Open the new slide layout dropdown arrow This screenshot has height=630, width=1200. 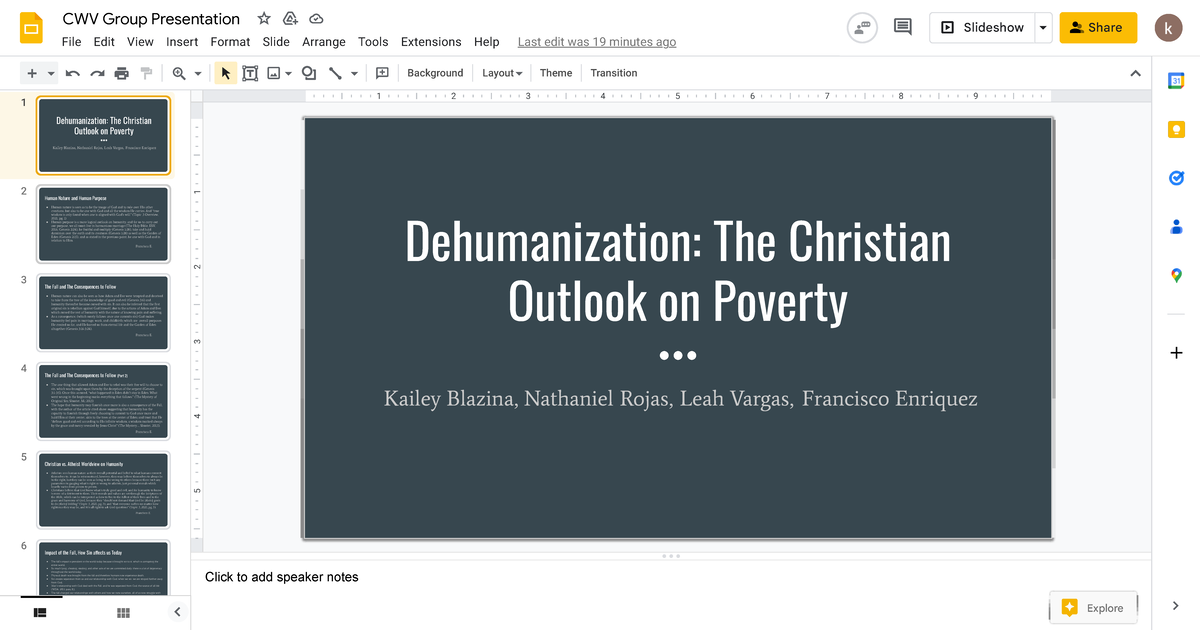pos(51,73)
